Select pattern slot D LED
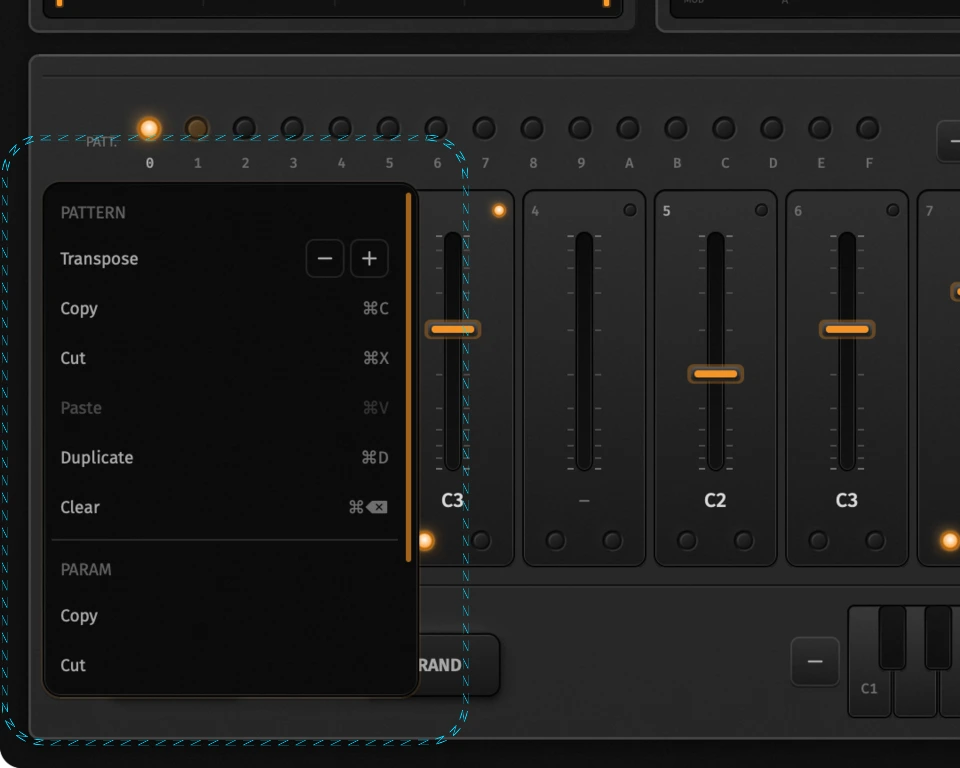960x768 pixels. (772, 129)
